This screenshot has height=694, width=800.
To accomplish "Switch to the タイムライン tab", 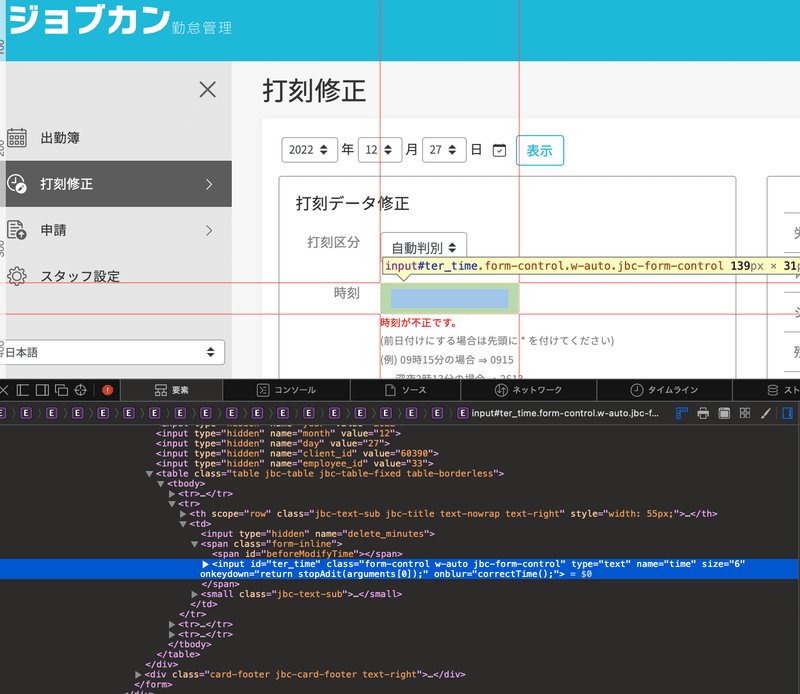I will pos(664,390).
